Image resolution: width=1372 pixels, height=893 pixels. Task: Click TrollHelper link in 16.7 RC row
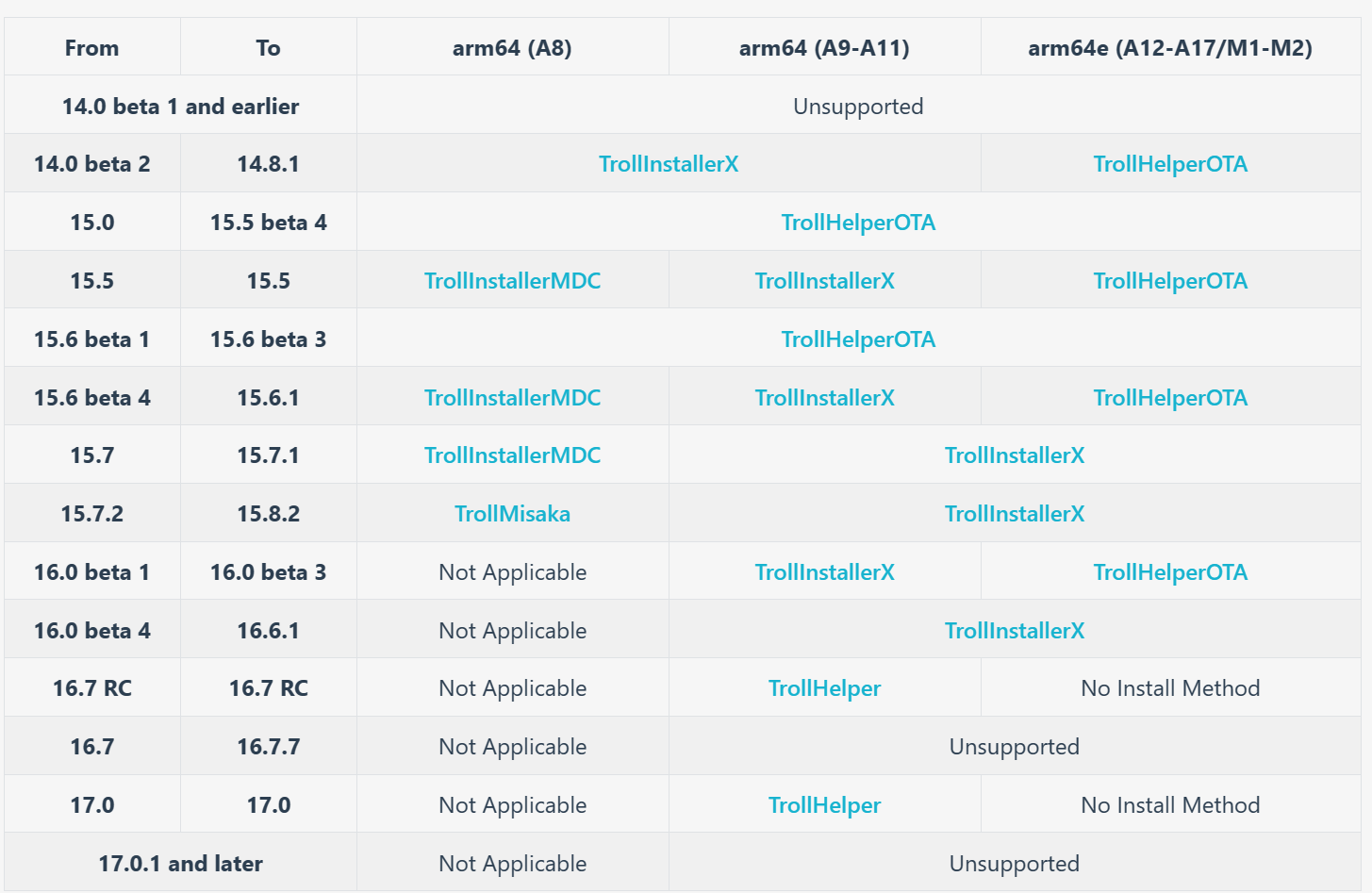tap(824, 688)
